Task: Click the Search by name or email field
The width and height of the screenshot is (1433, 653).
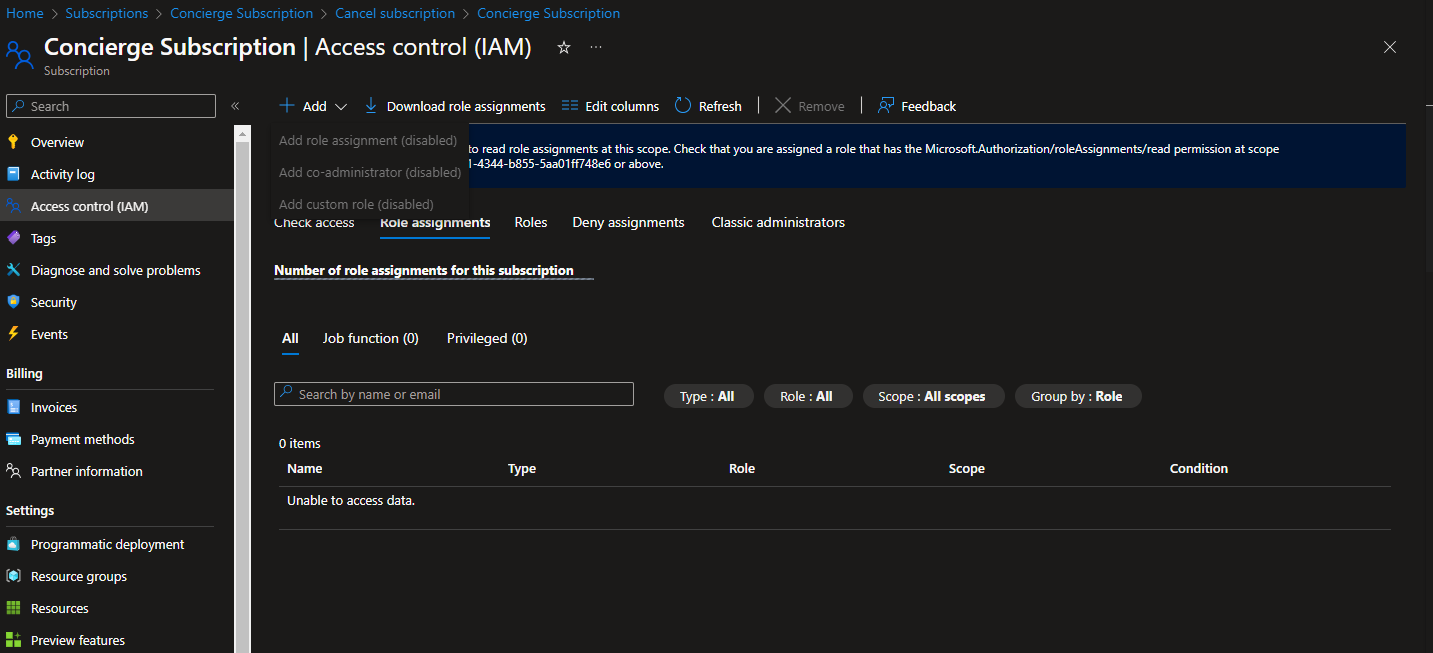Action: click(x=453, y=393)
